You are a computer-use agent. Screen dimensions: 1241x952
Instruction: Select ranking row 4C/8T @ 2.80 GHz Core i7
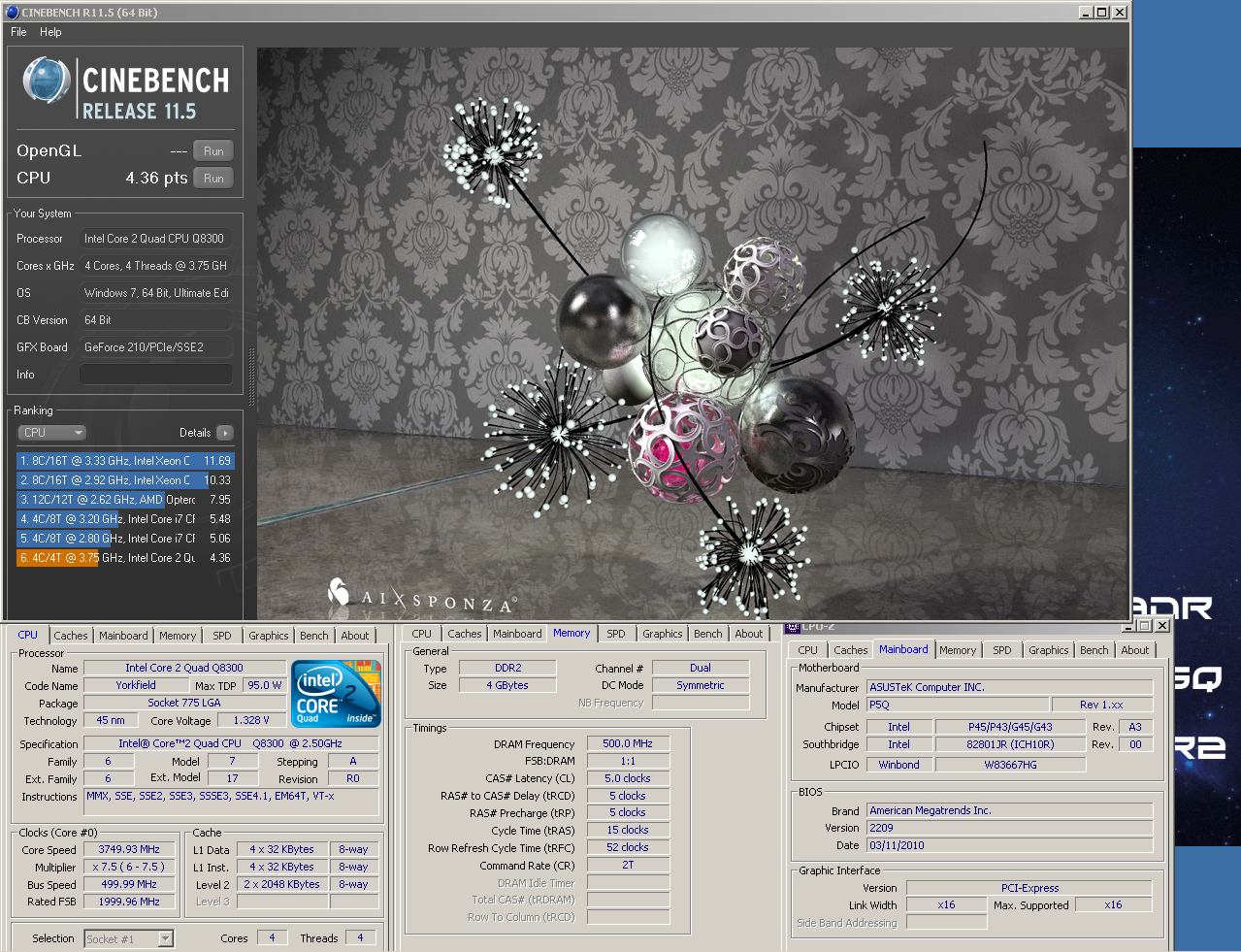click(125, 539)
